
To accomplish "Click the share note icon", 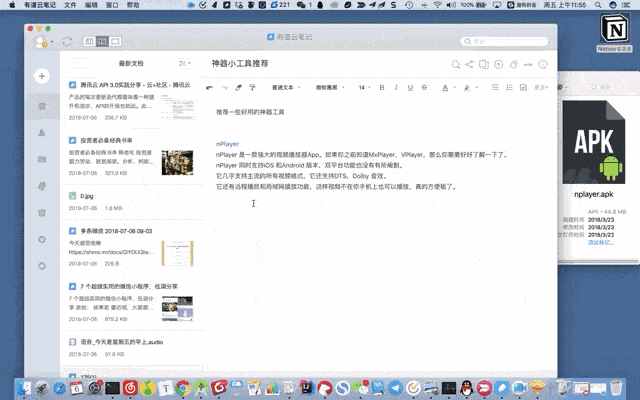I will click(469, 64).
